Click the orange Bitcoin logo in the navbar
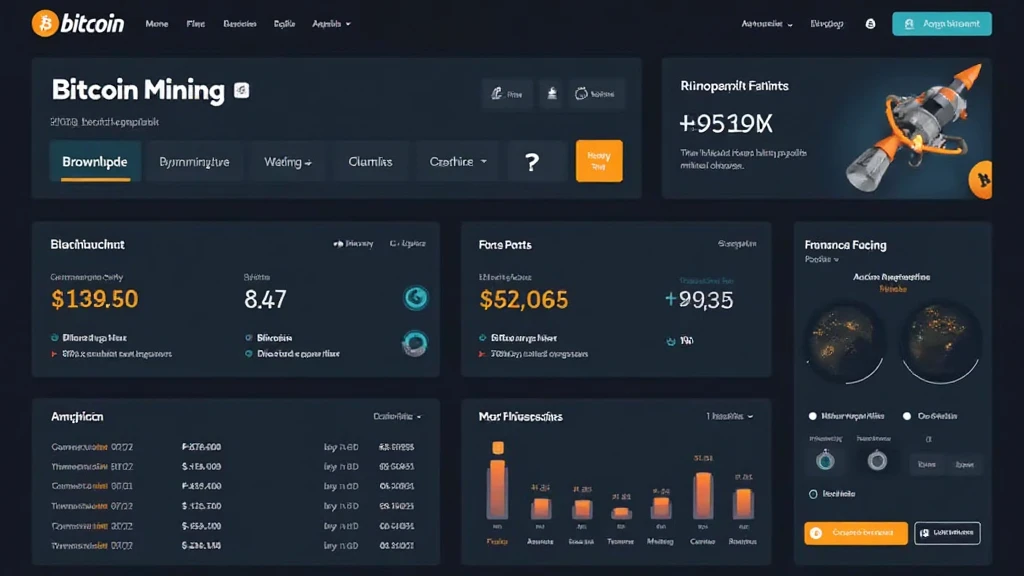Image resolution: width=1024 pixels, height=576 pixels. pos(44,24)
